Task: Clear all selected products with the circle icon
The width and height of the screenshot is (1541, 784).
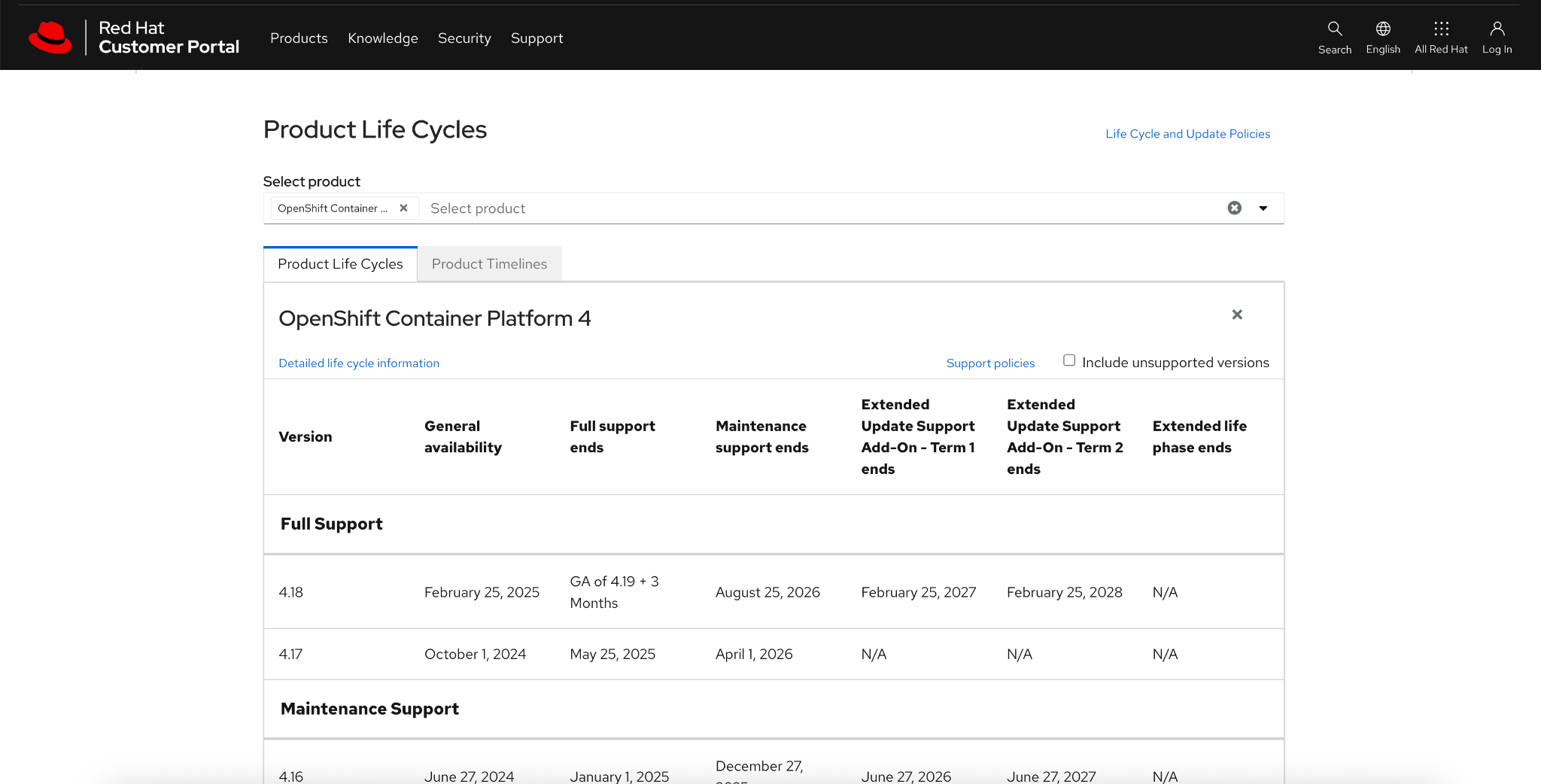Action: click(1234, 208)
